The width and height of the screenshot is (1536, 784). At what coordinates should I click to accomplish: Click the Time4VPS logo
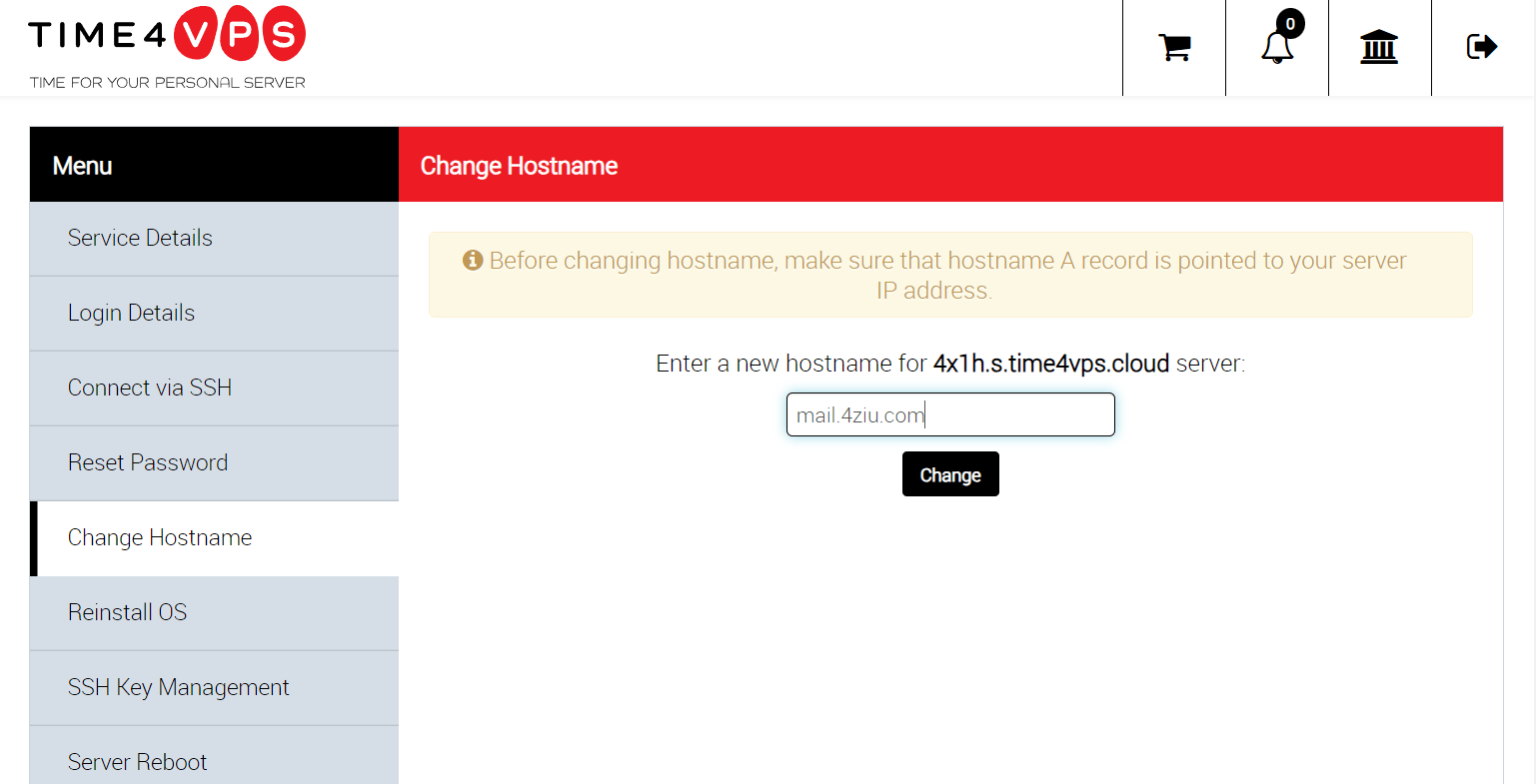(x=167, y=47)
